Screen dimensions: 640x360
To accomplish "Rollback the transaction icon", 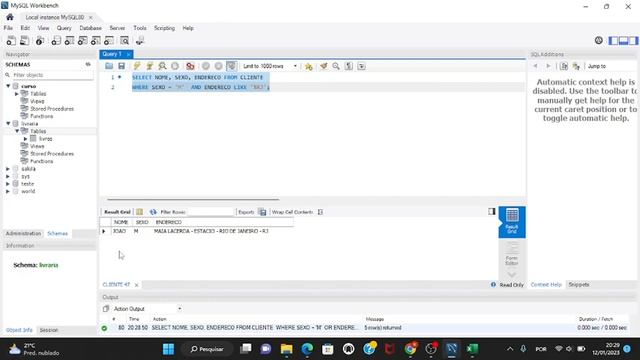I will 218,66.
